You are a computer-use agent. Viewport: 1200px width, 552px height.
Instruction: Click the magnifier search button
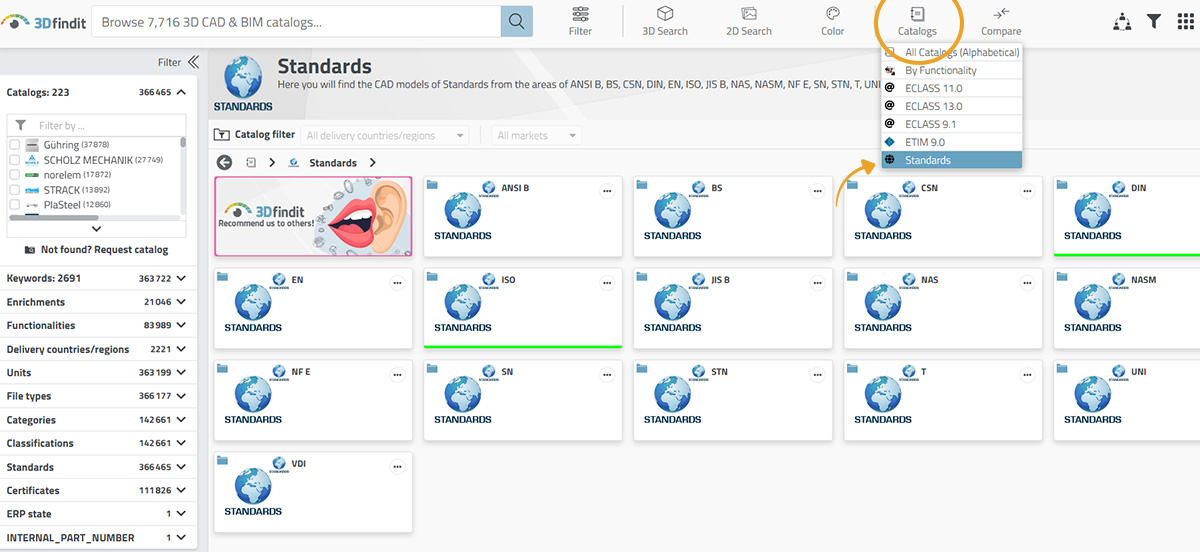516,21
